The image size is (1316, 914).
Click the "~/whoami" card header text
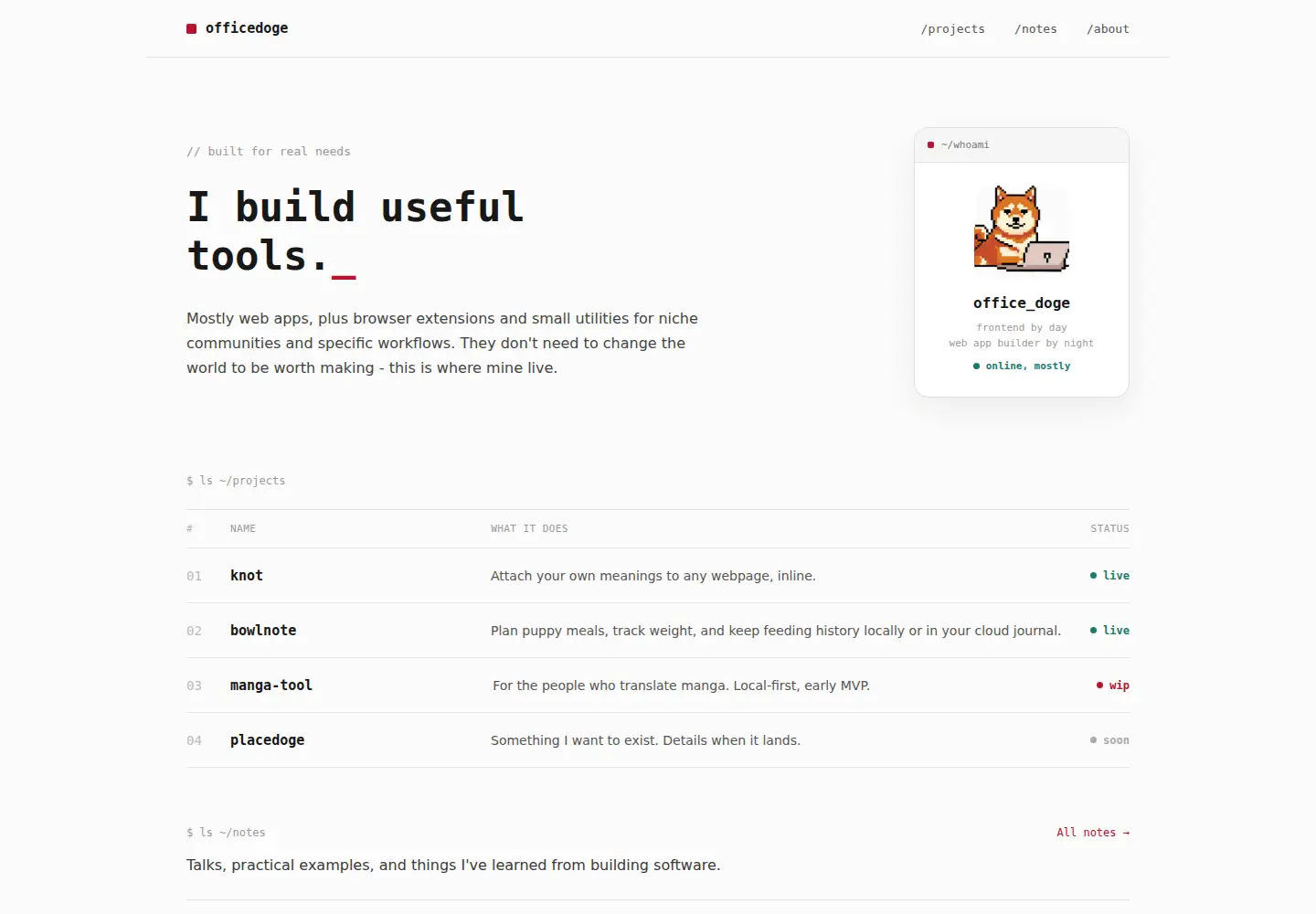965,145
